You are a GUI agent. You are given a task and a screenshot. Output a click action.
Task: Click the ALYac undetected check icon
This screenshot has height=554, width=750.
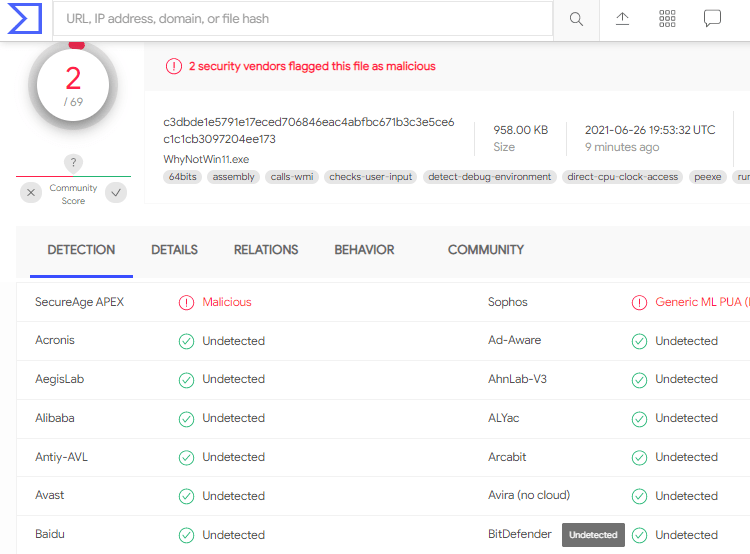pos(639,419)
